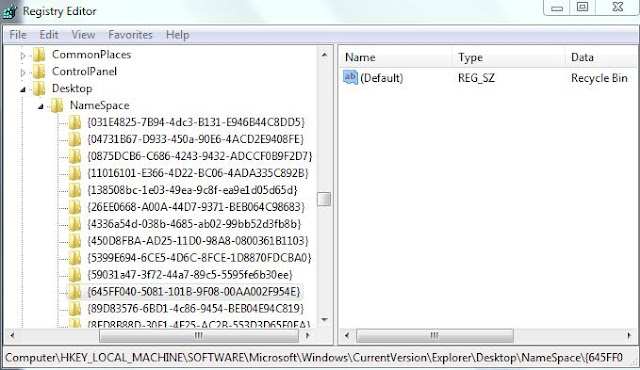
Task: Select the NameSpace key label
Action: click(x=100, y=106)
